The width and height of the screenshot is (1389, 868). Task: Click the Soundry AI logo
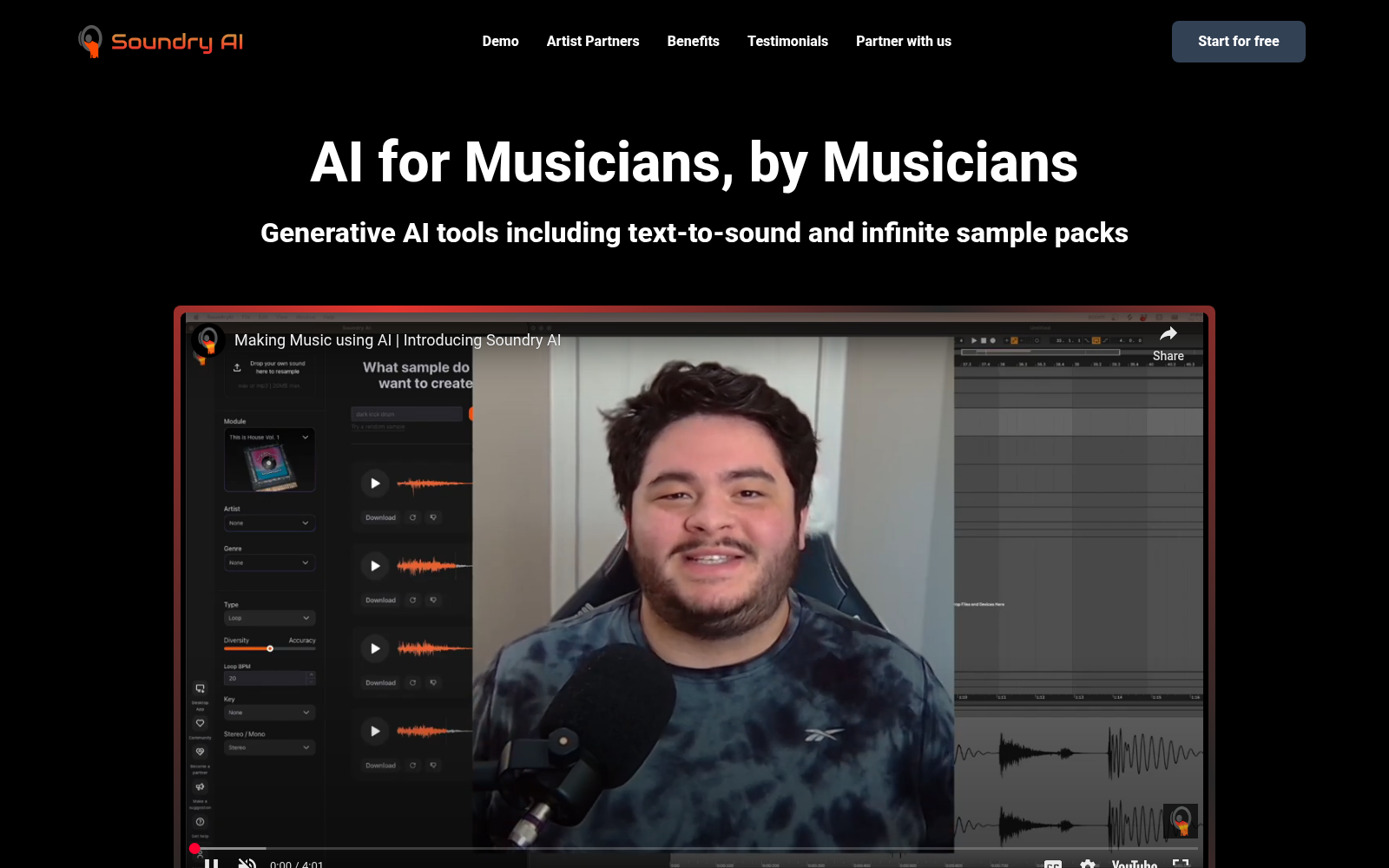(161, 42)
